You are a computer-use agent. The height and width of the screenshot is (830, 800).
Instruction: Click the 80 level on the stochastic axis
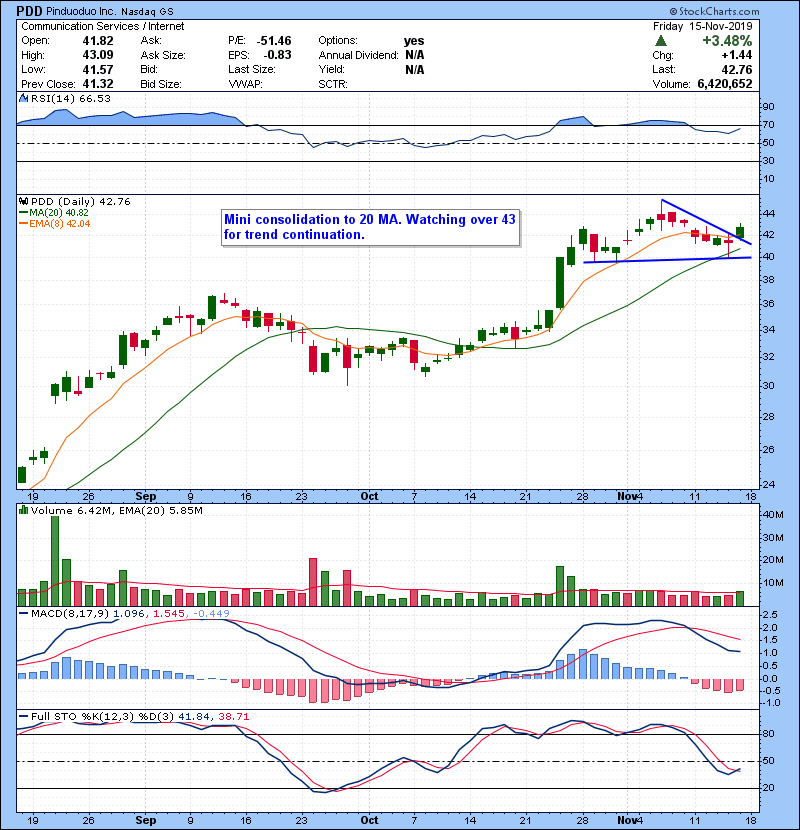point(768,734)
